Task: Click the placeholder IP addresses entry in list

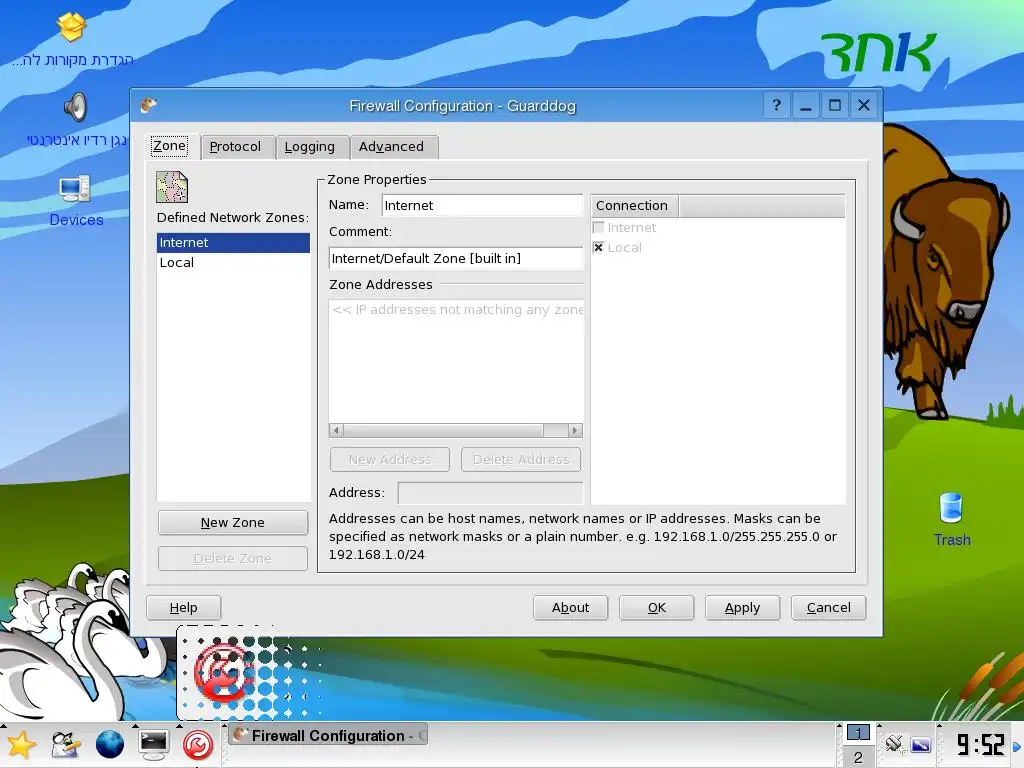Action: click(456, 310)
